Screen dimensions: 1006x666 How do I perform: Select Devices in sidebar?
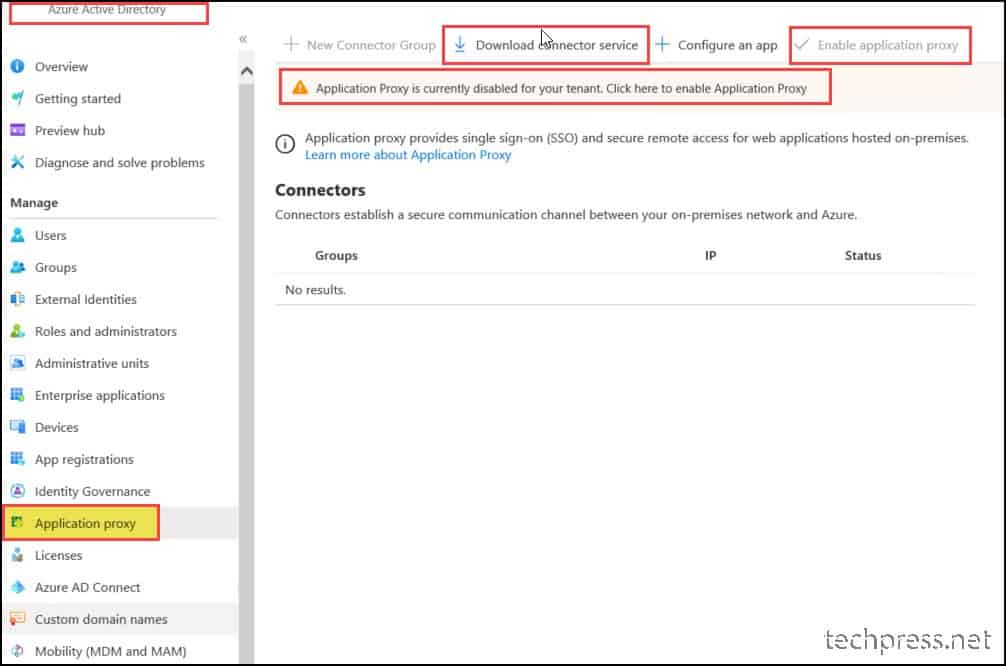56,427
